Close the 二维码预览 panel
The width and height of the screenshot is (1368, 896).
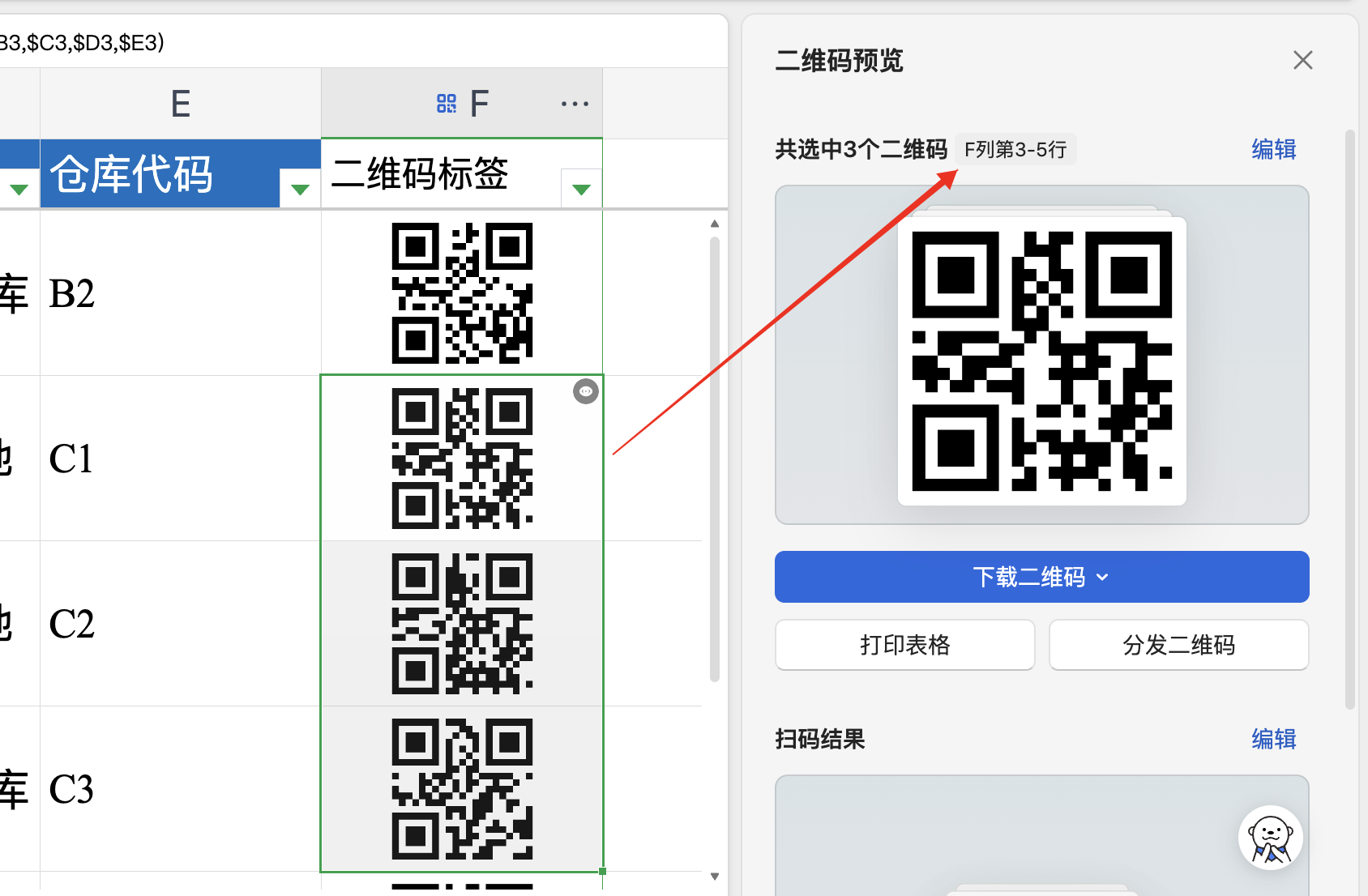pos(1302,60)
